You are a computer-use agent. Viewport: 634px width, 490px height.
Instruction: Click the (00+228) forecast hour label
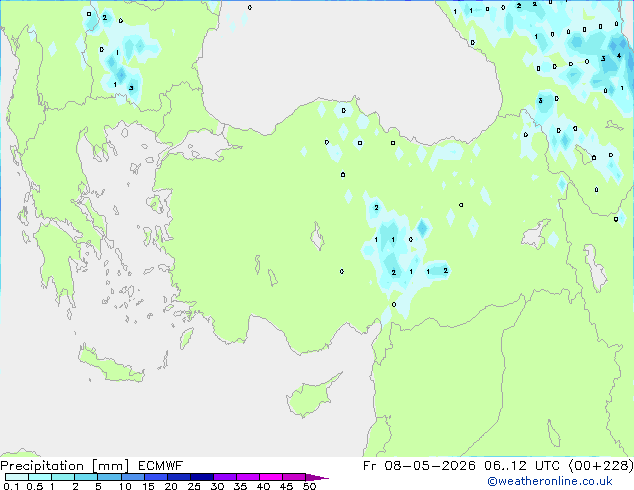(x=601, y=466)
